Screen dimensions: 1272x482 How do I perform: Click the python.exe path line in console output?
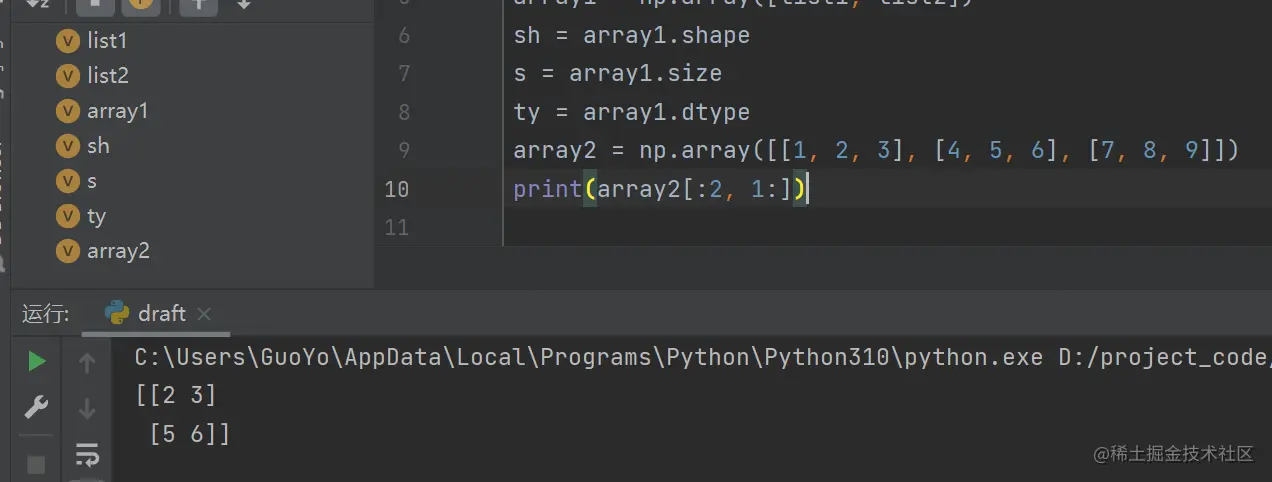coord(703,358)
